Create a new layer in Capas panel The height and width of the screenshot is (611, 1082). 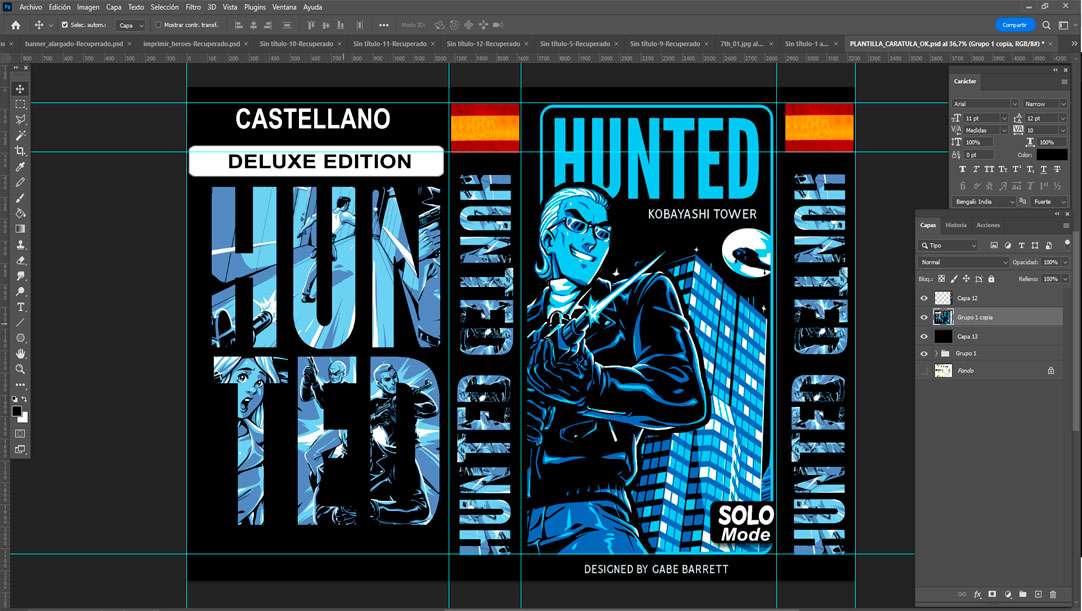click(1038, 594)
